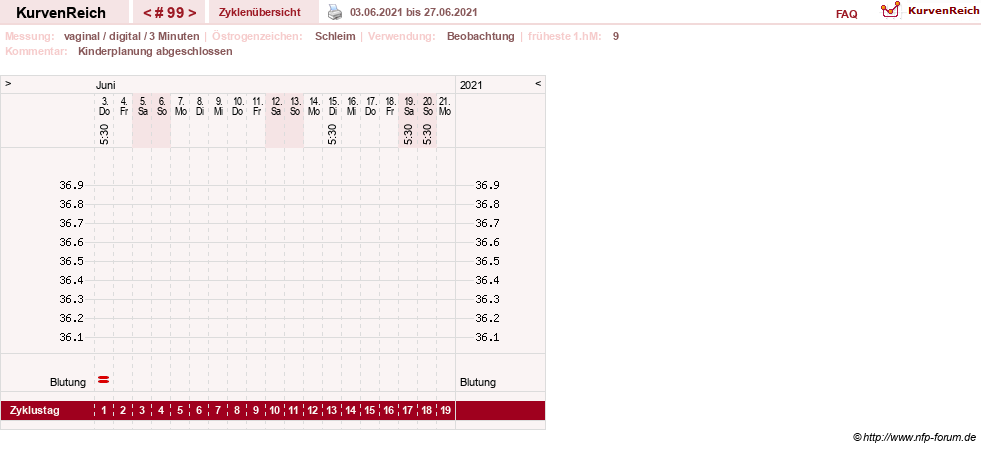This screenshot has height=449, width=981.
Task: Click the 5:30 time under 19. Sa
Action: 409,134
